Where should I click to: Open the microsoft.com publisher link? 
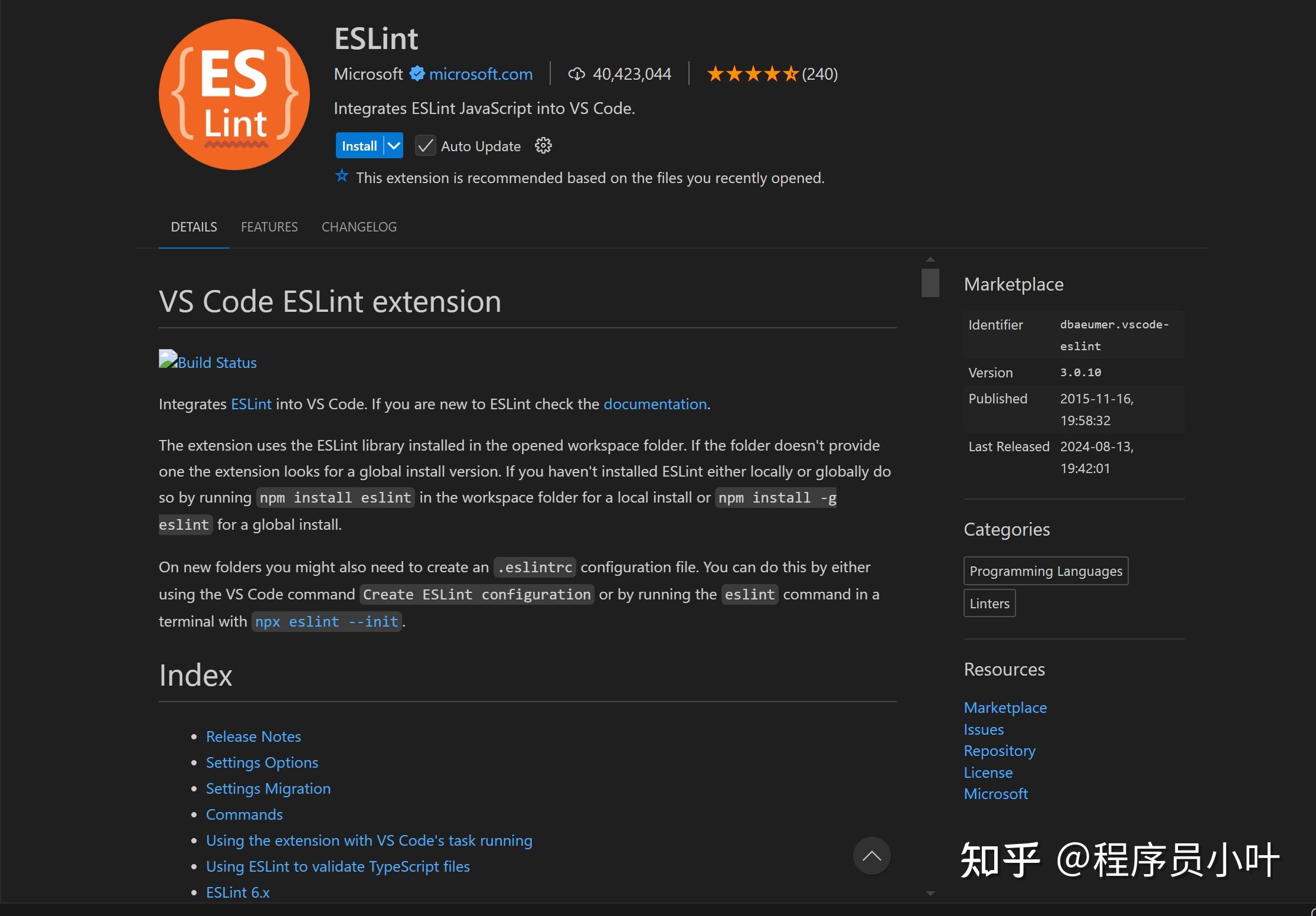(x=481, y=74)
